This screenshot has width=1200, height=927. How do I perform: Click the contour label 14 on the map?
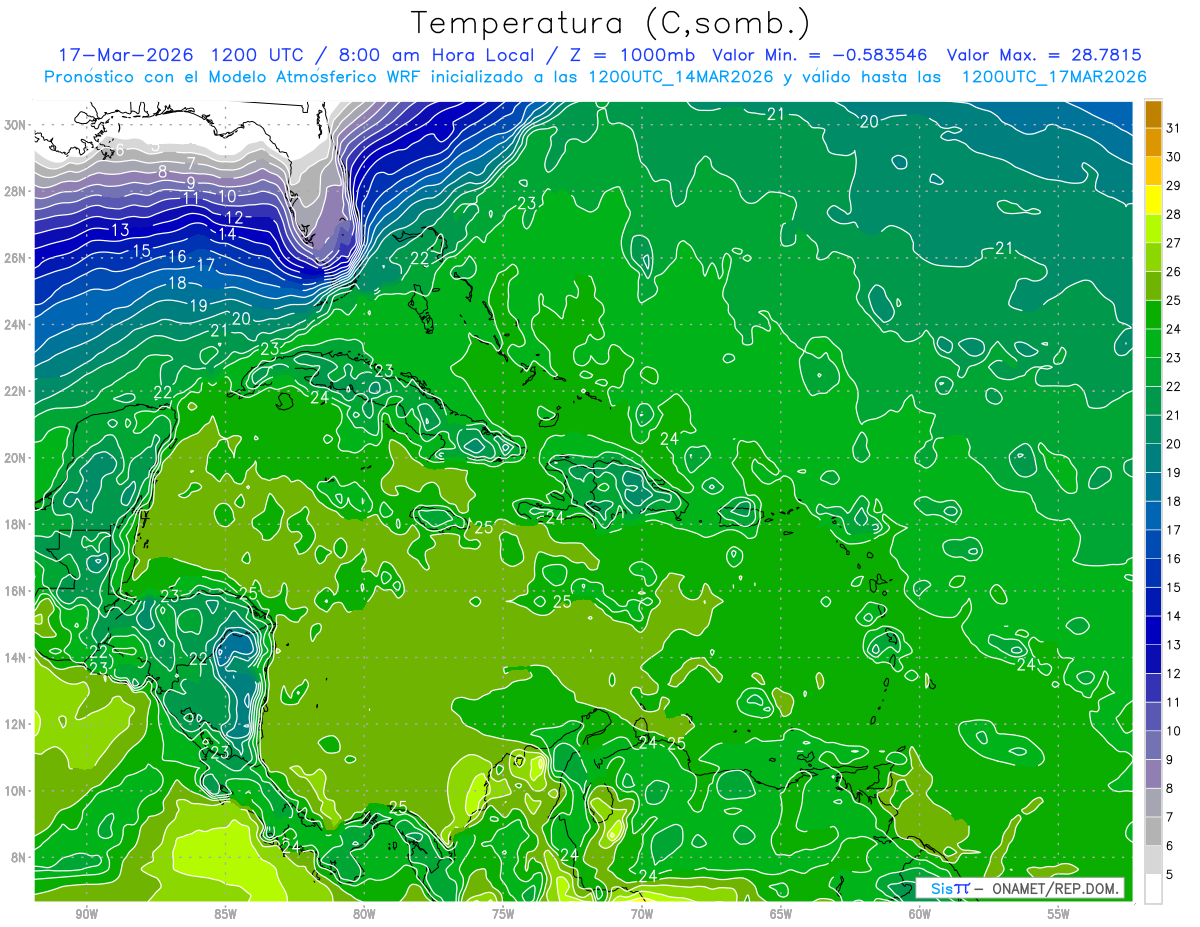227,234
